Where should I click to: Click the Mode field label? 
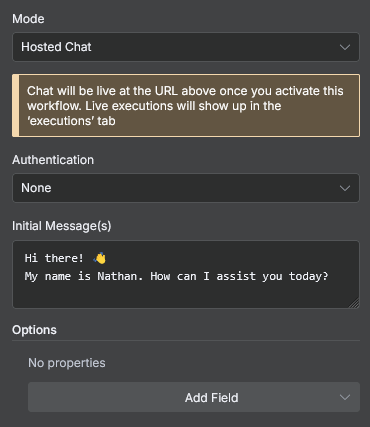(28, 19)
